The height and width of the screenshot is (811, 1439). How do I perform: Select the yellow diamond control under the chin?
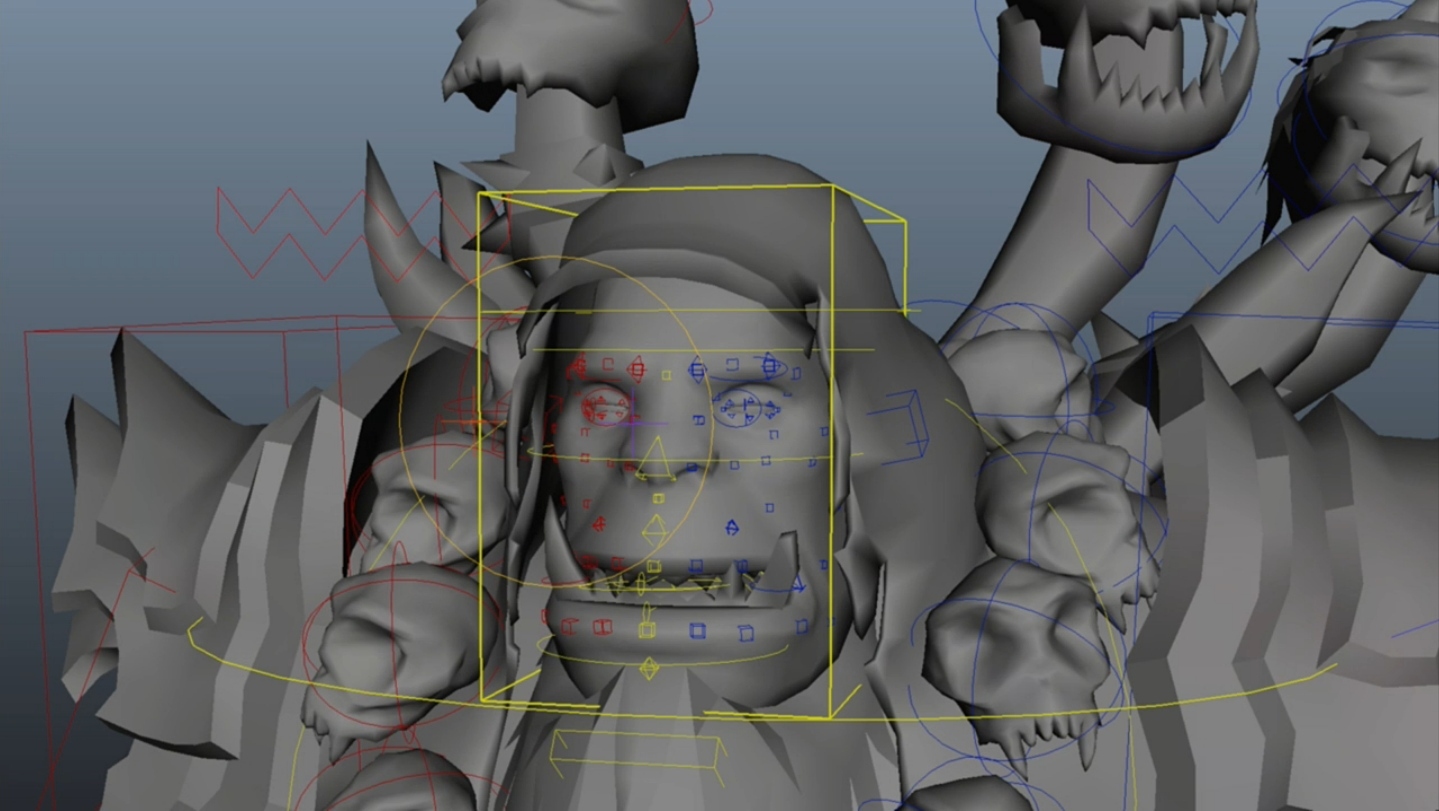[649, 667]
